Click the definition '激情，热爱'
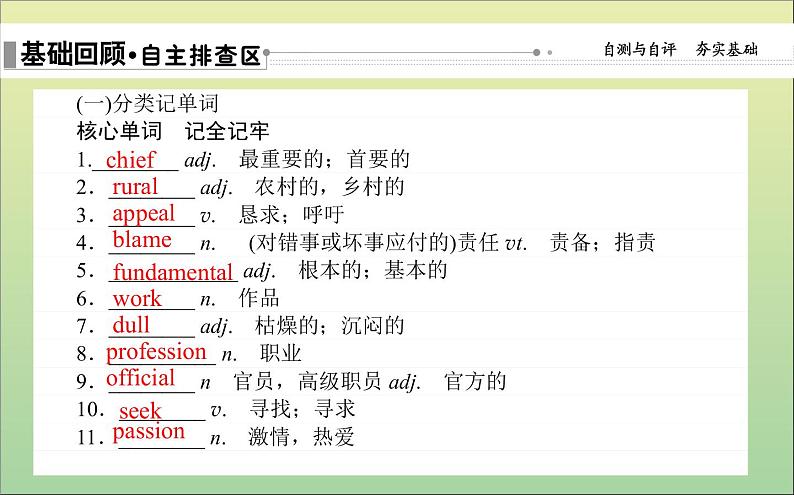The width and height of the screenshot is (794, 495). (x=301, y=437)
